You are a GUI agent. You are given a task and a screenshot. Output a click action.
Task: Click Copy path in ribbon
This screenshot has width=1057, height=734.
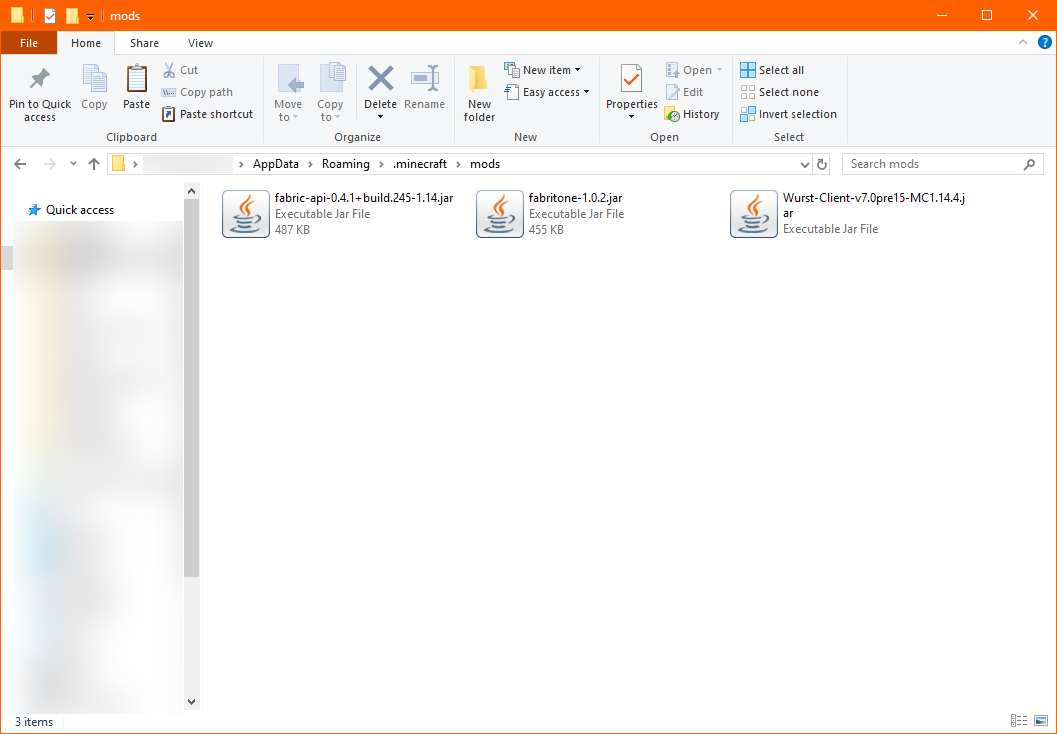pyautogui.click(x=198, y=92)
